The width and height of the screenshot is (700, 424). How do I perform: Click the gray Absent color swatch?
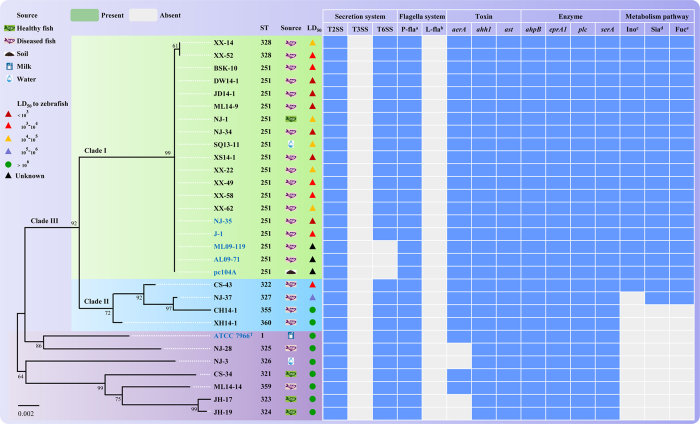point(143,15)
